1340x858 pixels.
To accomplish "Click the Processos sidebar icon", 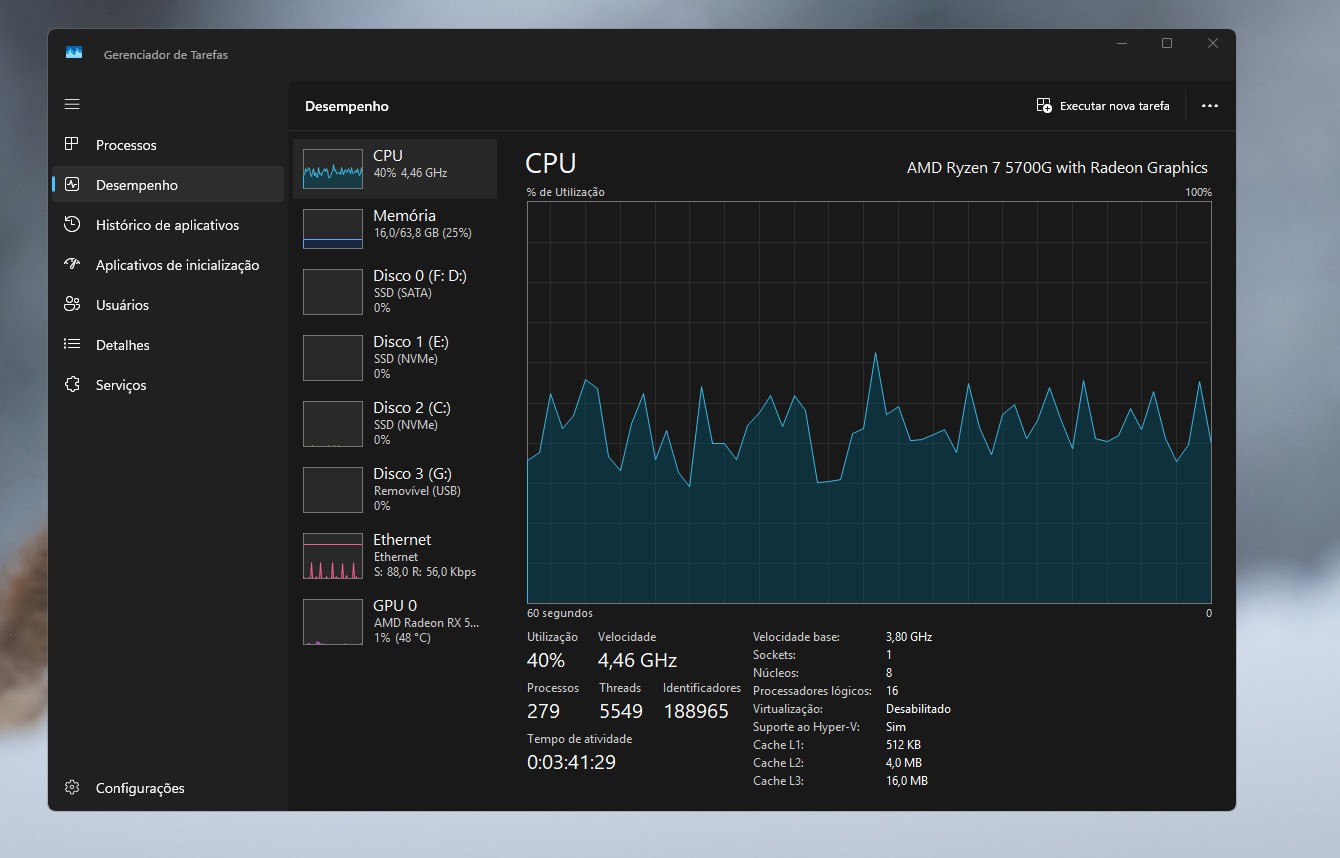I will coord(72,145).
